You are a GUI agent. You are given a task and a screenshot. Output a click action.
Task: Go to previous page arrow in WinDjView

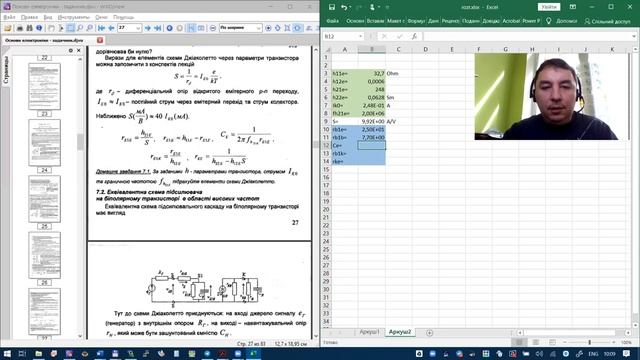111,28
